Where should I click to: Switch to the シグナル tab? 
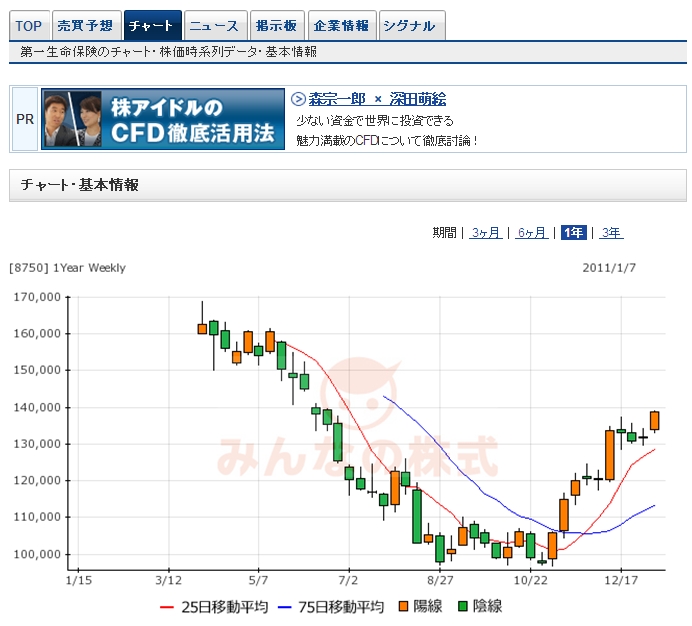point(412,26)
